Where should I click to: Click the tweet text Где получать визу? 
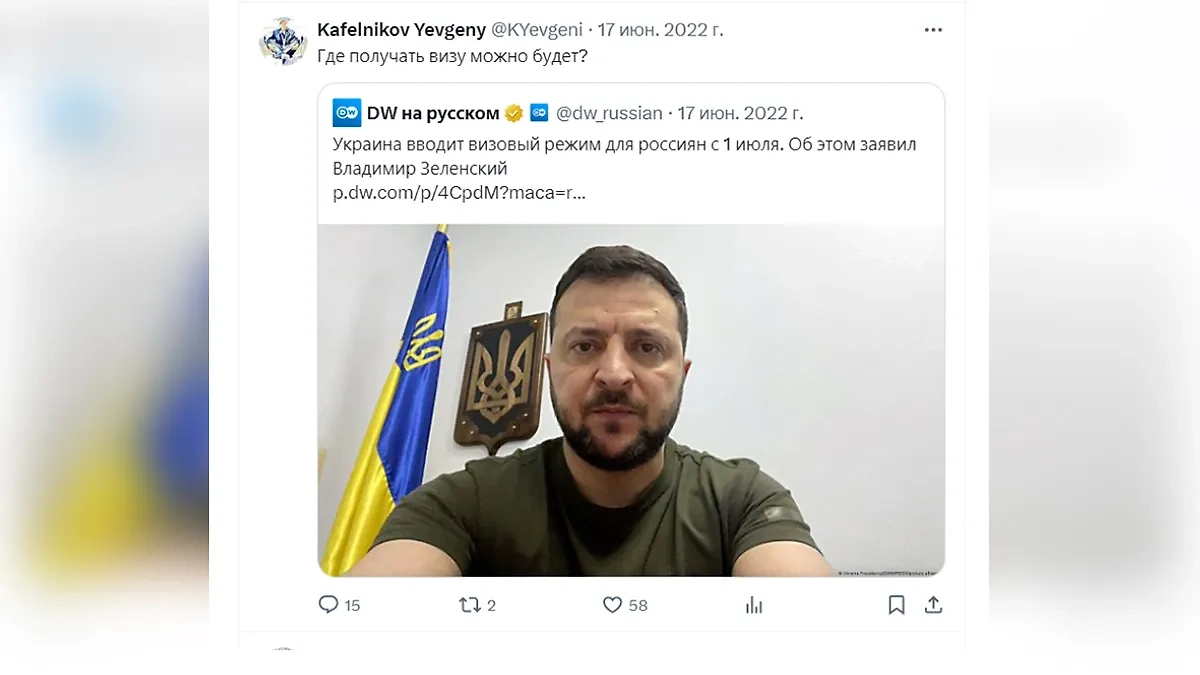coord(452,57)
